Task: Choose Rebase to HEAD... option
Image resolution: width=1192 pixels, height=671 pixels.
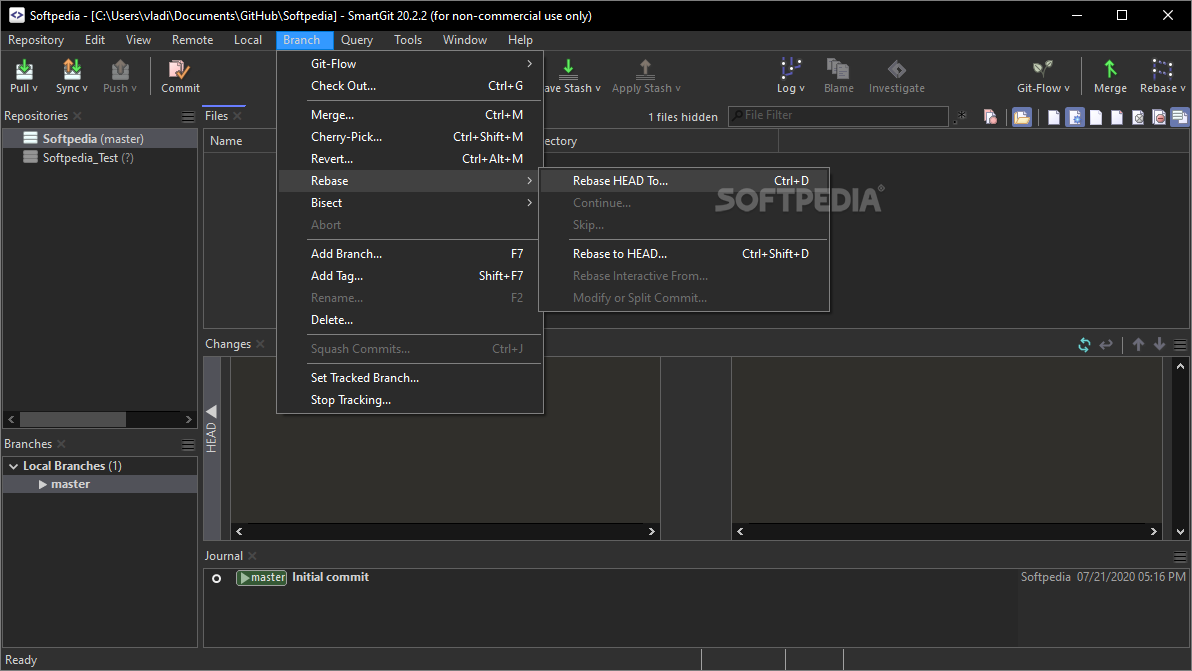Action: pyautogui.click(x=684, y=254)
